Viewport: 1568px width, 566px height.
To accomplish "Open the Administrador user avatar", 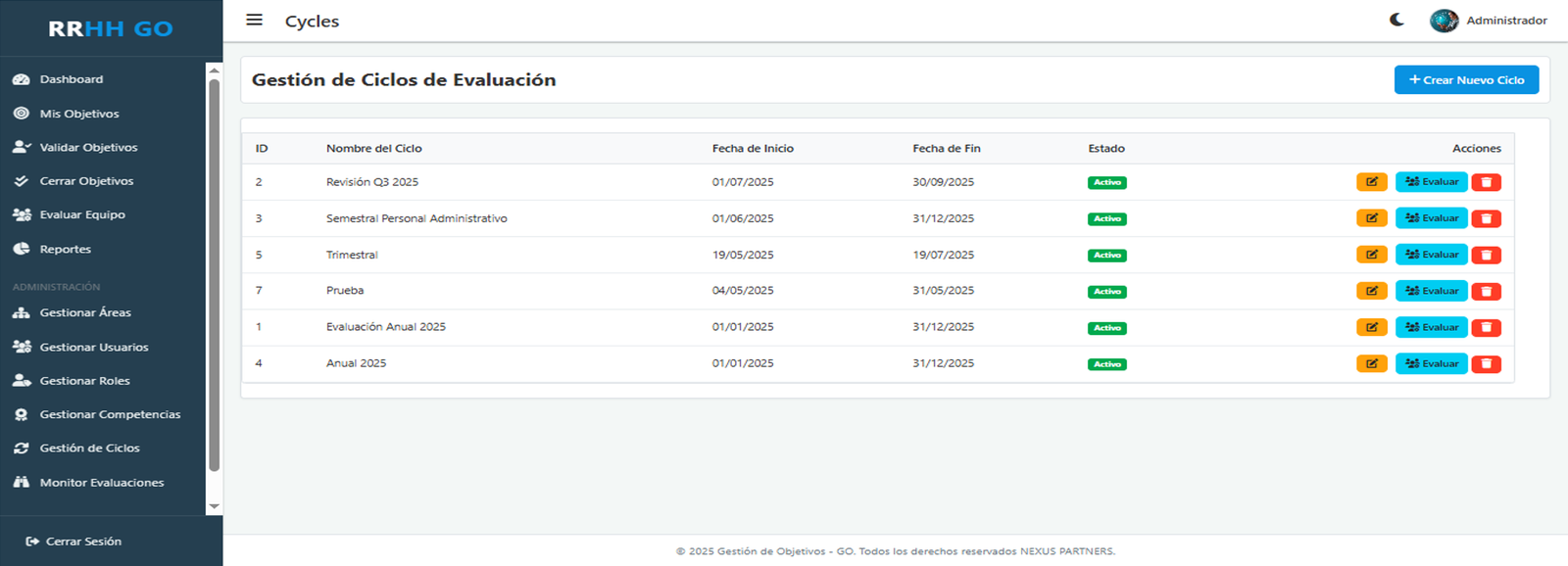I will [x=1444, y=21].
